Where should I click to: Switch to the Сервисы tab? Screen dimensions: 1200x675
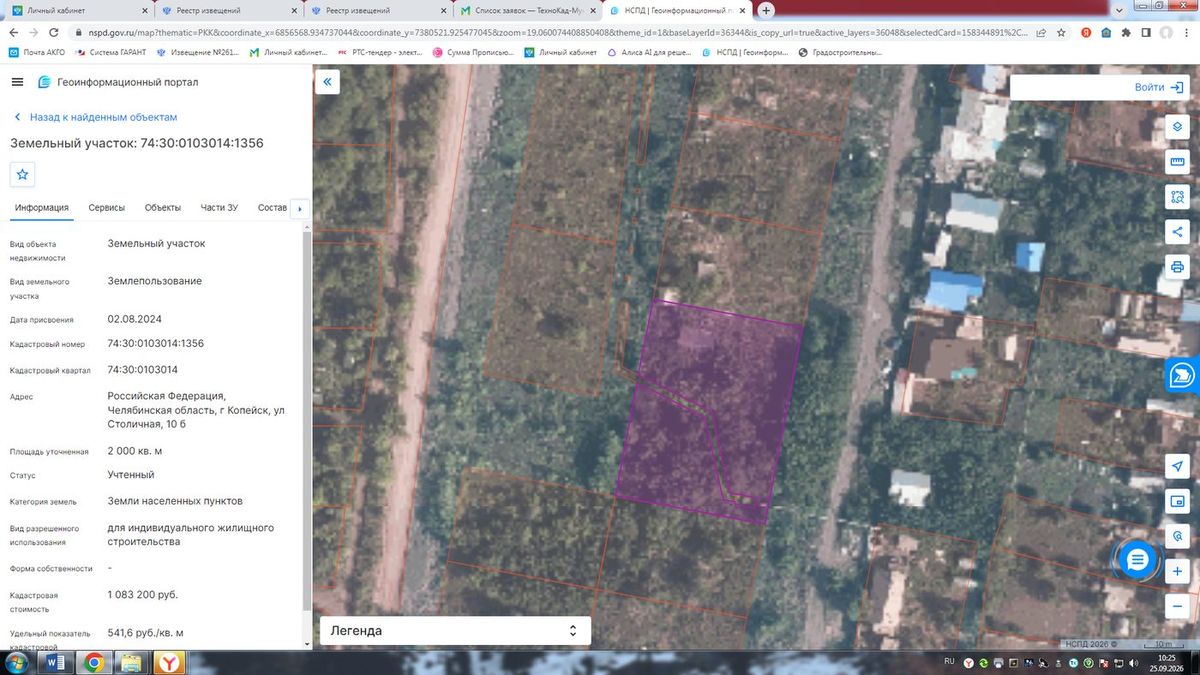point(107,208)
